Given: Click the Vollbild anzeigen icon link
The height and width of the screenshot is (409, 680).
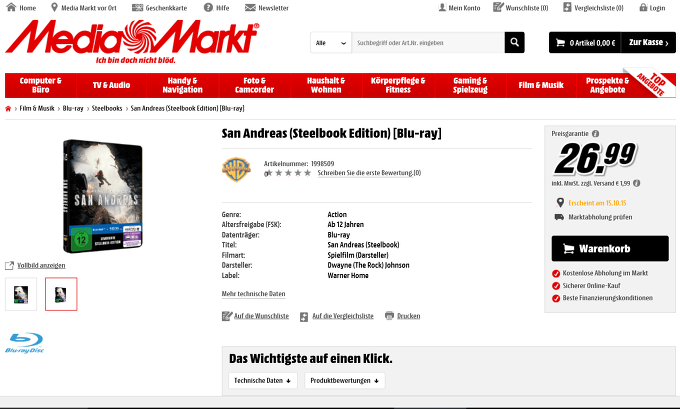Looking at the screenshot, I should [9, 265].
